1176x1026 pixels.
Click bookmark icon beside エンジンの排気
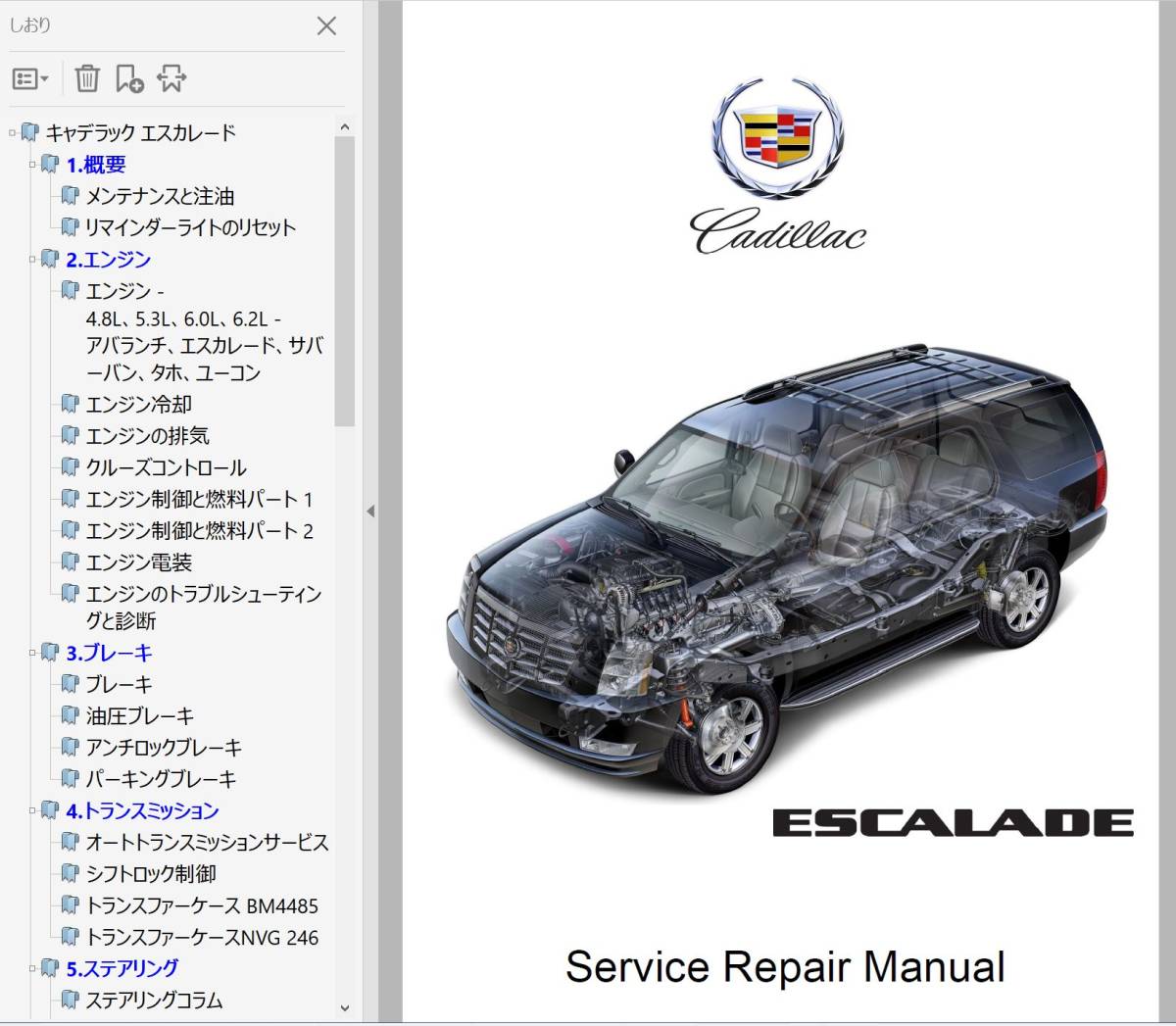(70, 434)
